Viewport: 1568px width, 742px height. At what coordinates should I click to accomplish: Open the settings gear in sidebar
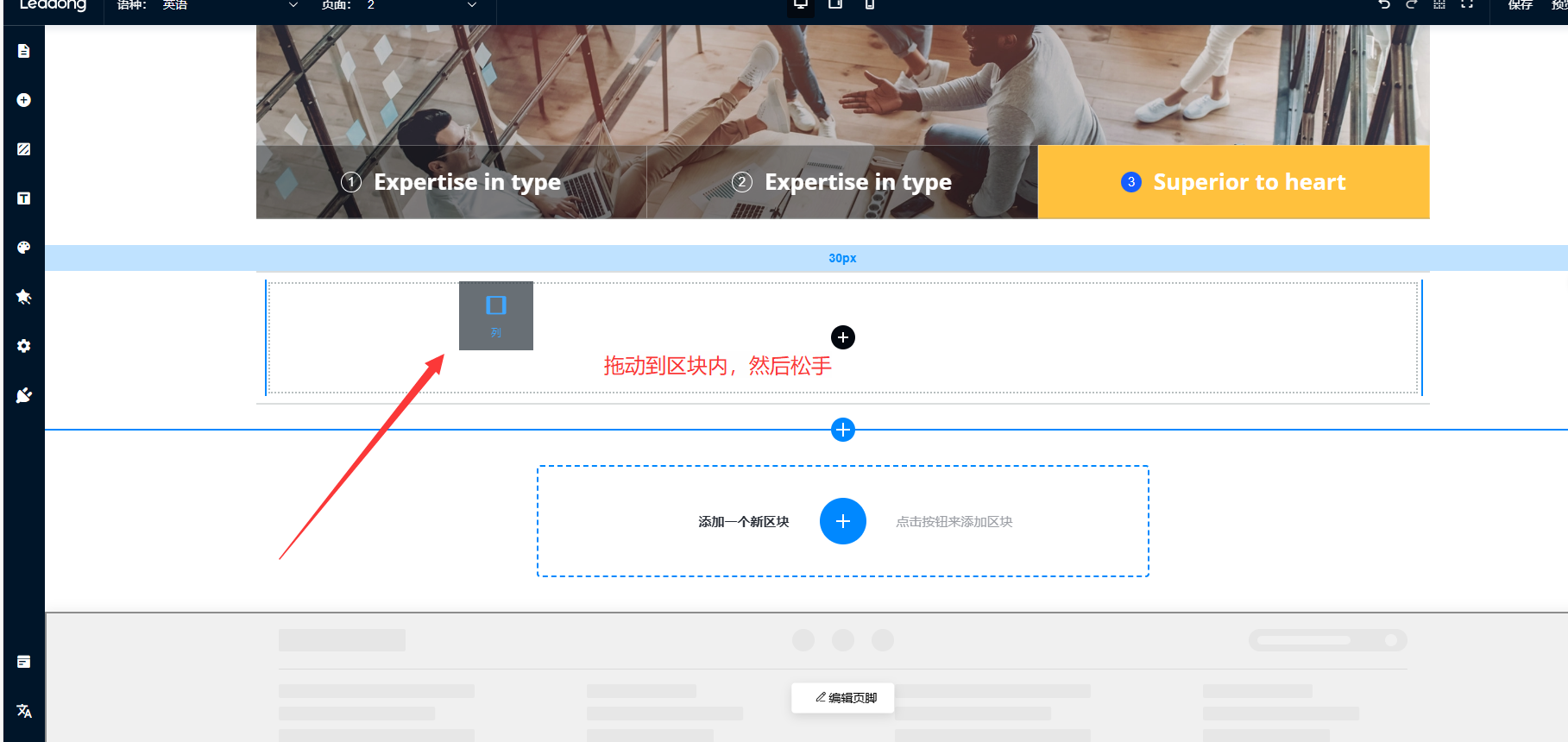pyautogui.click(x=24, y=346)
